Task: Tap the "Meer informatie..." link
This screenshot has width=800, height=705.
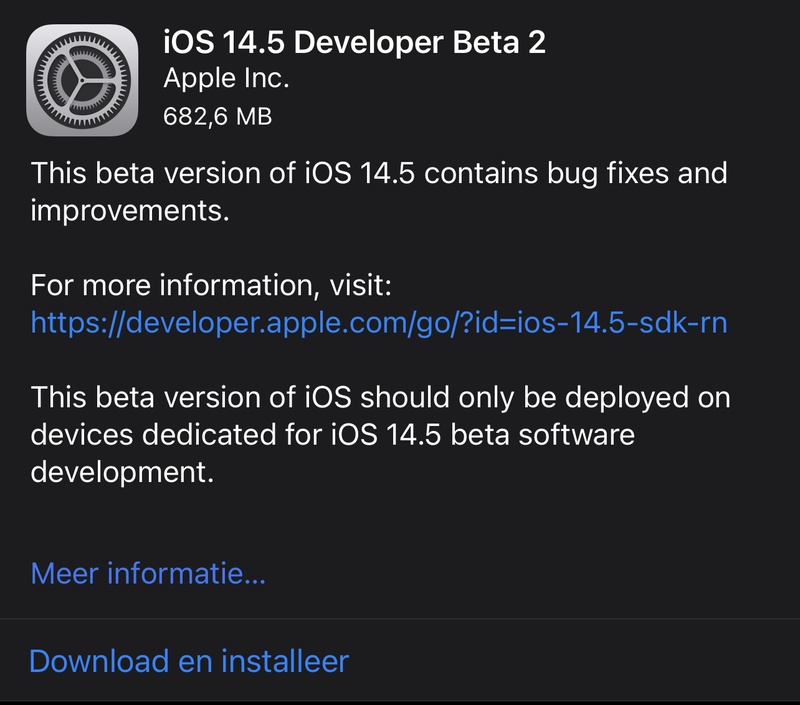Action: 148,574
